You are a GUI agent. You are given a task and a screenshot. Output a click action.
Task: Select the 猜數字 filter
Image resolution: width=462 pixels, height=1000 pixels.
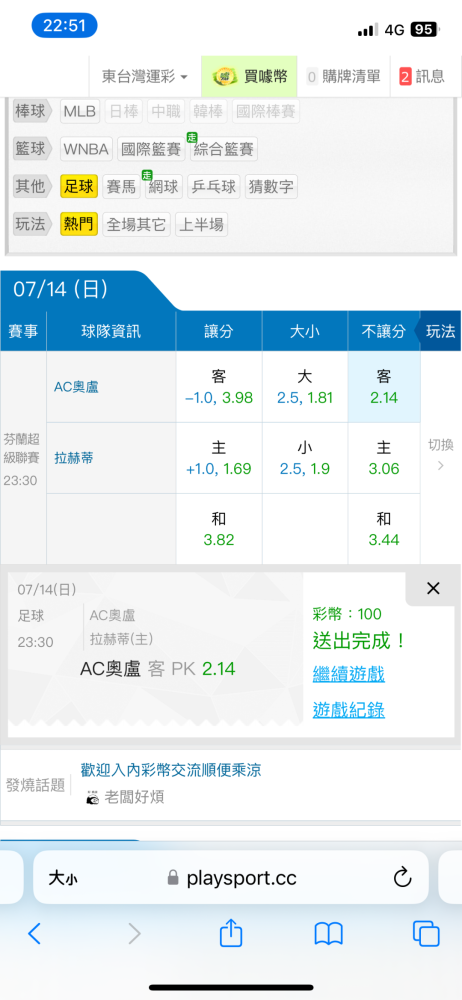click(271, 187)
